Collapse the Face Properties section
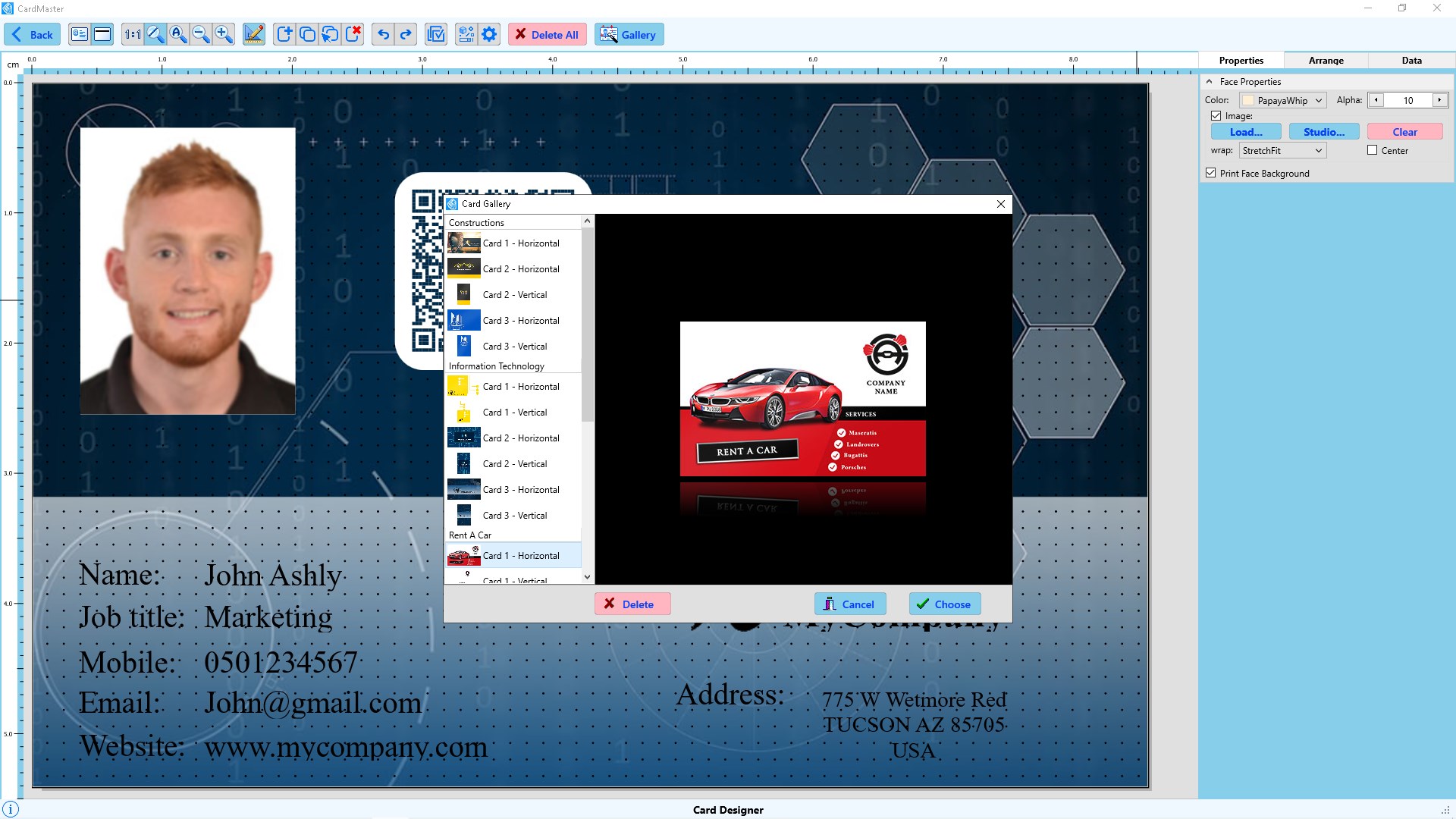The image size is (1456, 819). coord(1209,81)
